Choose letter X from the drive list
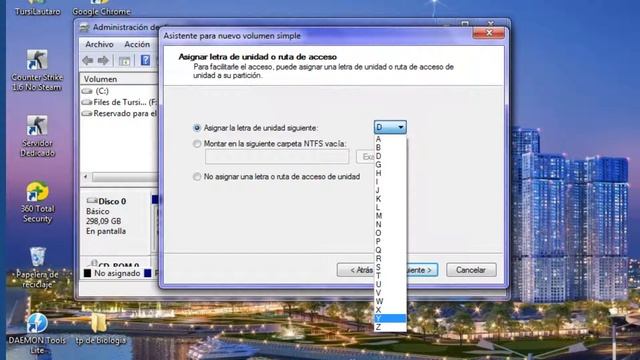This screenshot has height=360, width=640. (390, 310)
